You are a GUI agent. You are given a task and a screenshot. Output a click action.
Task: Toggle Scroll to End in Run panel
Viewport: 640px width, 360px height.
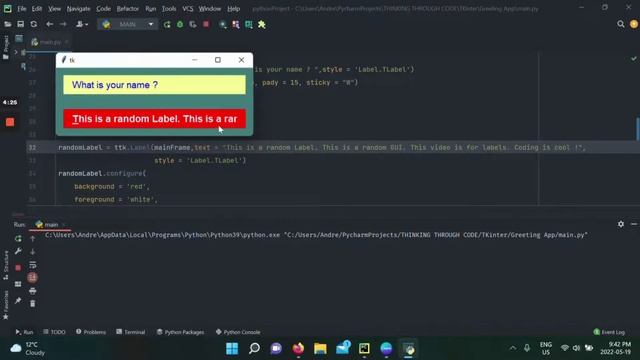coord(33,278)
